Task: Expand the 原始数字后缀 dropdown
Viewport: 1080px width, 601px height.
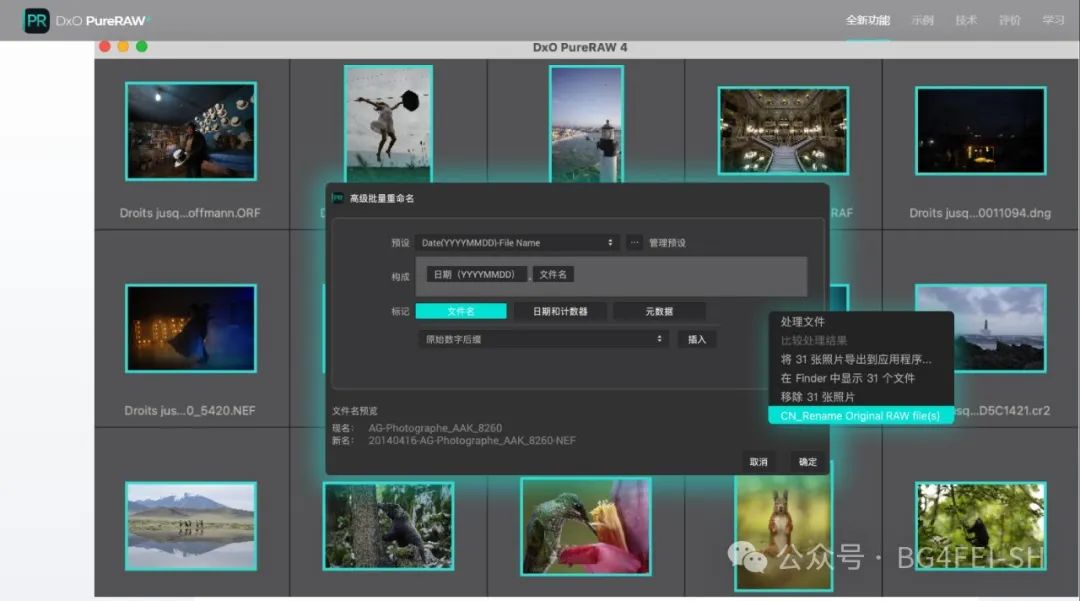Action: (x=543, y=339)
